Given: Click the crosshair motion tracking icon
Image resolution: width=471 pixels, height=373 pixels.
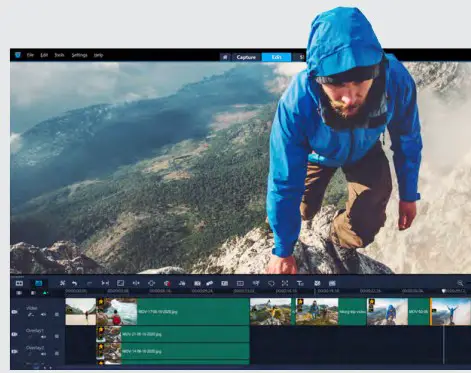Looking at the screenshot, I should tap(151, 283).
